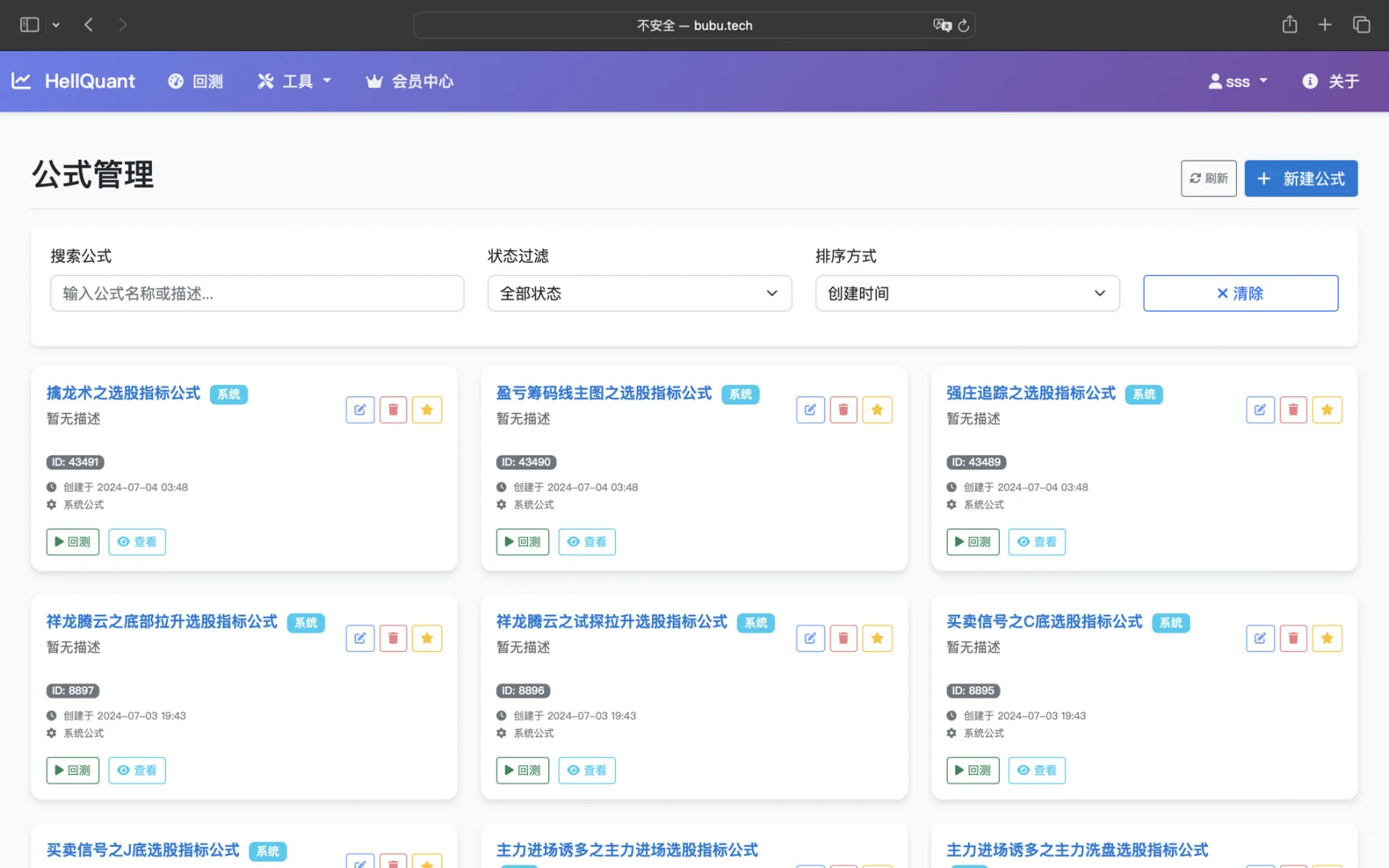Click the edit icon on 祥龙腾云之试探拉升选股指标公式
Image resolution: width=1389 pixels, height=868 pixels.
pos(809,638)
